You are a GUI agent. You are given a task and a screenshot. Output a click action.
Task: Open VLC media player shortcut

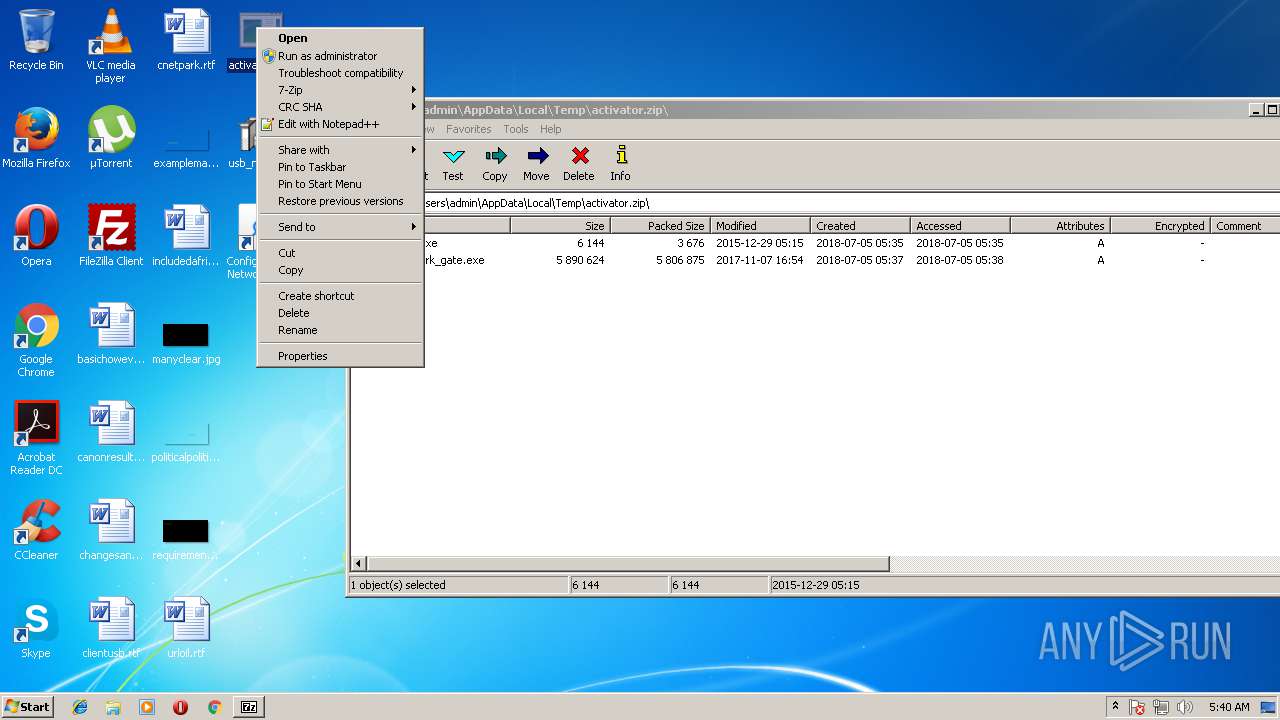[x=110, y=46]
